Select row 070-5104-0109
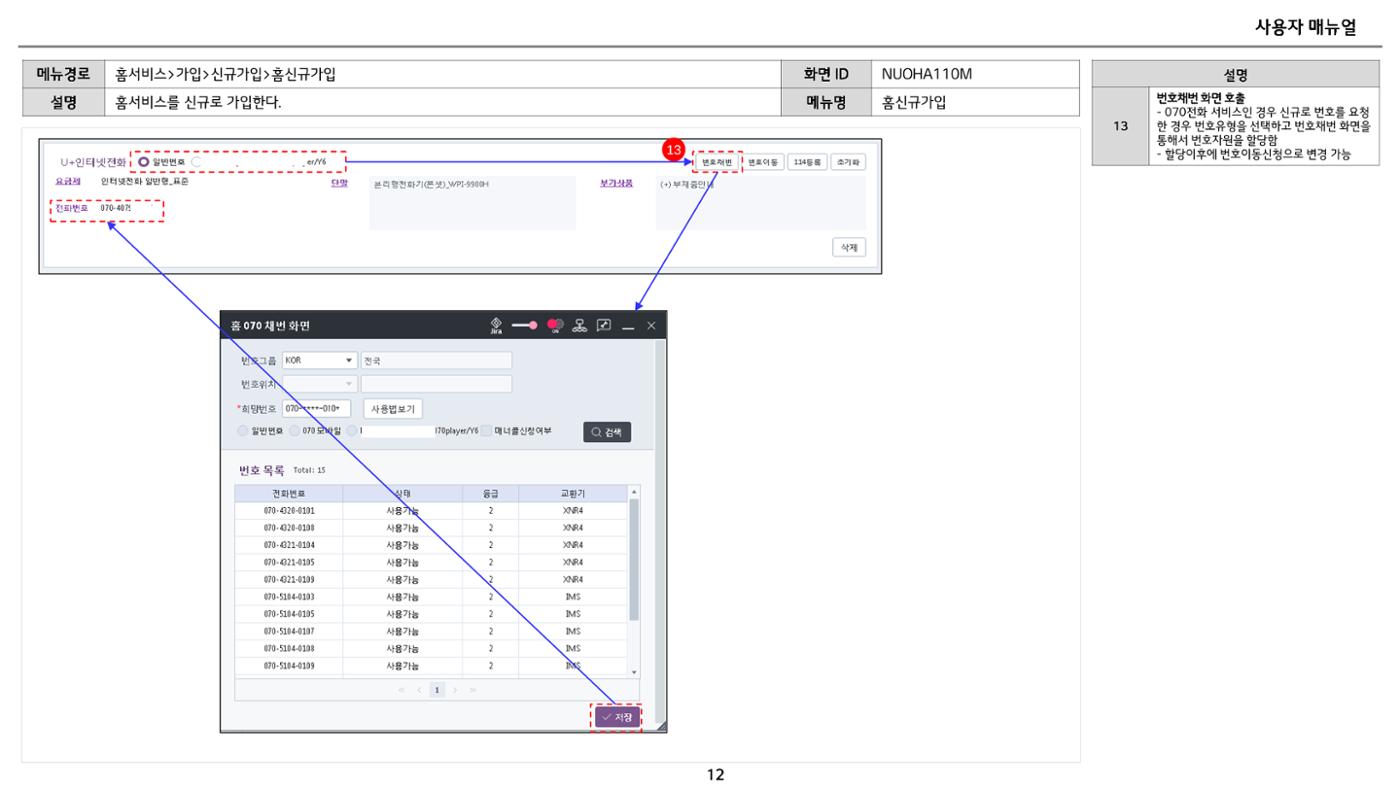1400x788 pixels. pyautogui.click(x=431, y=666)
